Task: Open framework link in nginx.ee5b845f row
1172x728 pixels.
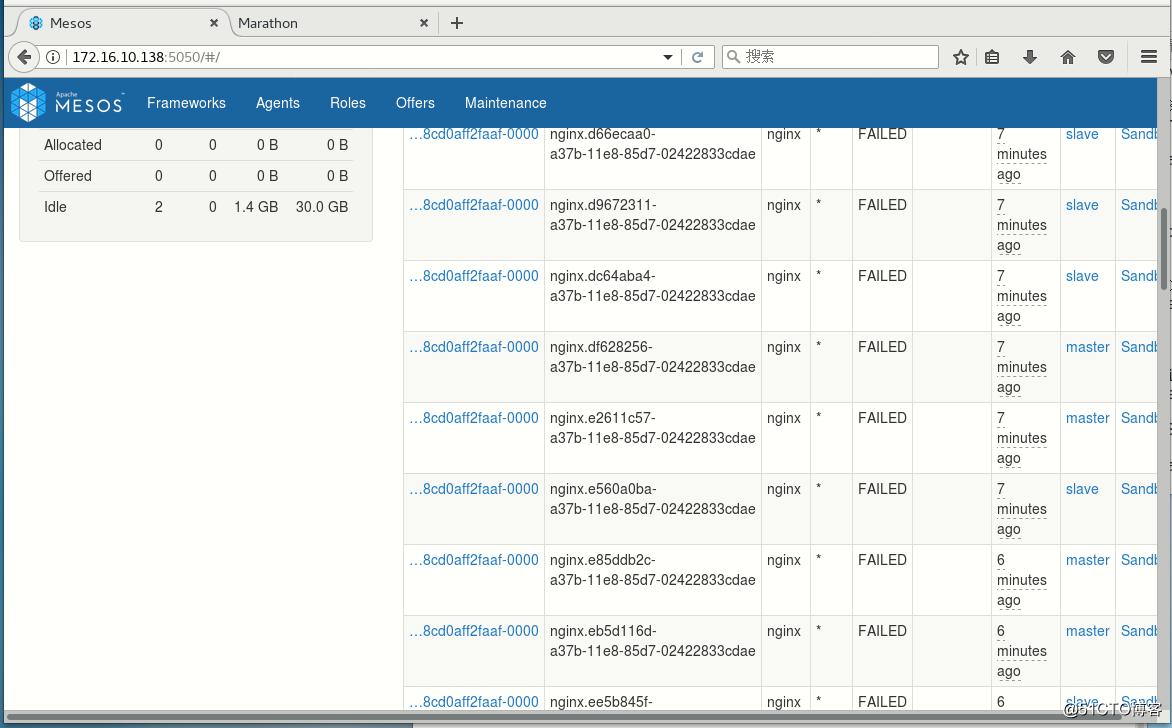Action: pyautogui.click(x=474, y=702)
